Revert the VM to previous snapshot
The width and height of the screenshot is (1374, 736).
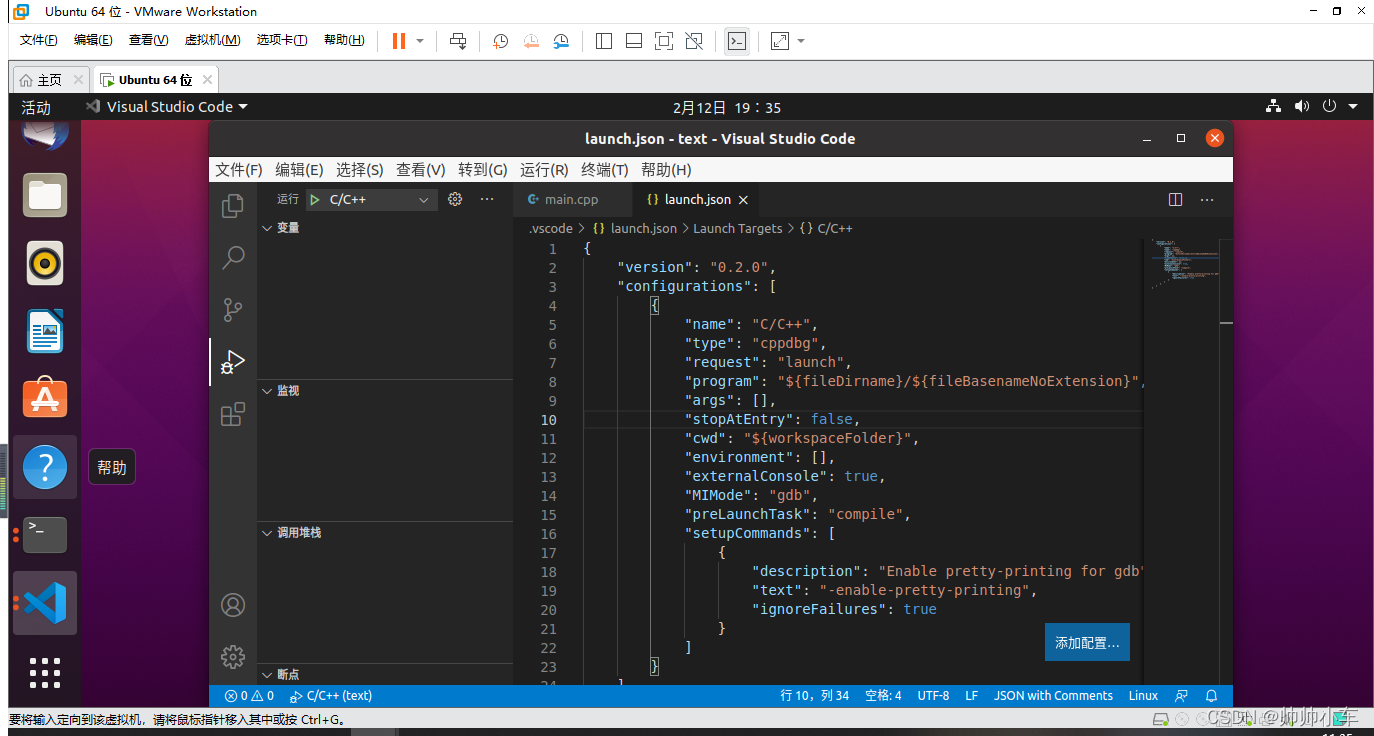point(531,41)
